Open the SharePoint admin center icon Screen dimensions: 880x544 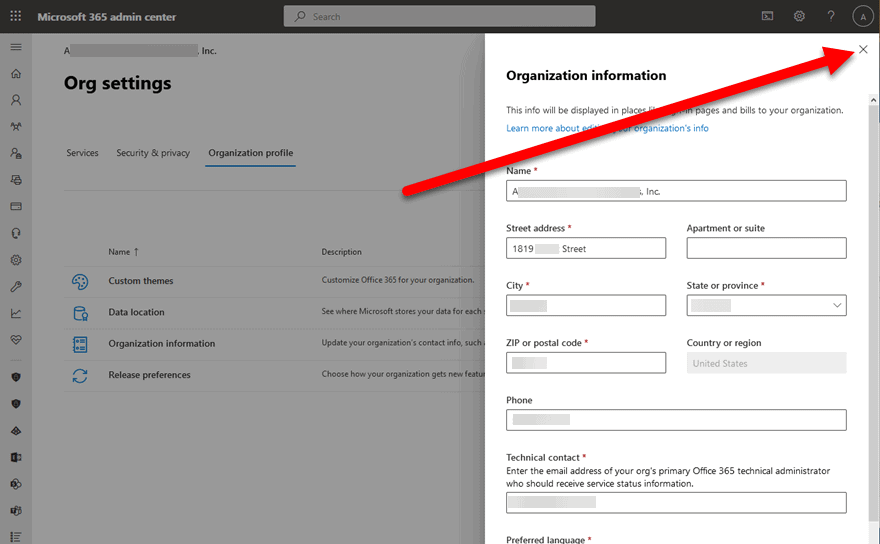click(16, 484)
